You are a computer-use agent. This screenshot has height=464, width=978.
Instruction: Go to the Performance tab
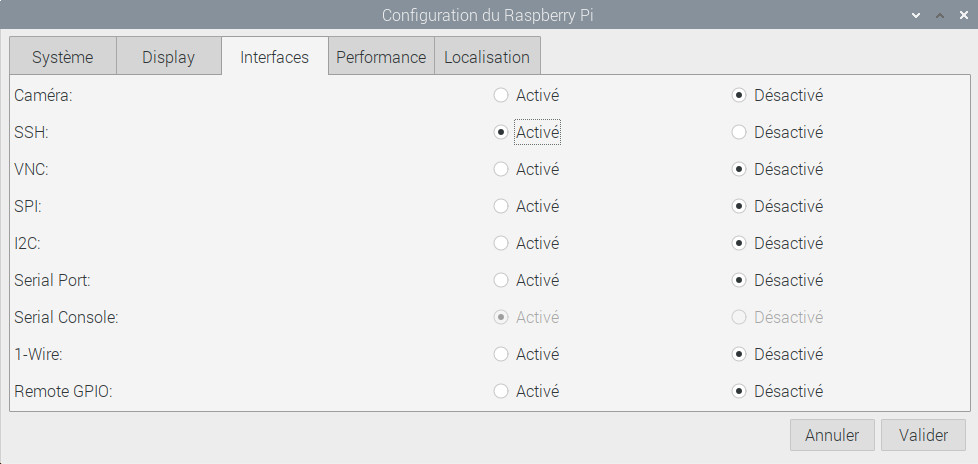381,57
